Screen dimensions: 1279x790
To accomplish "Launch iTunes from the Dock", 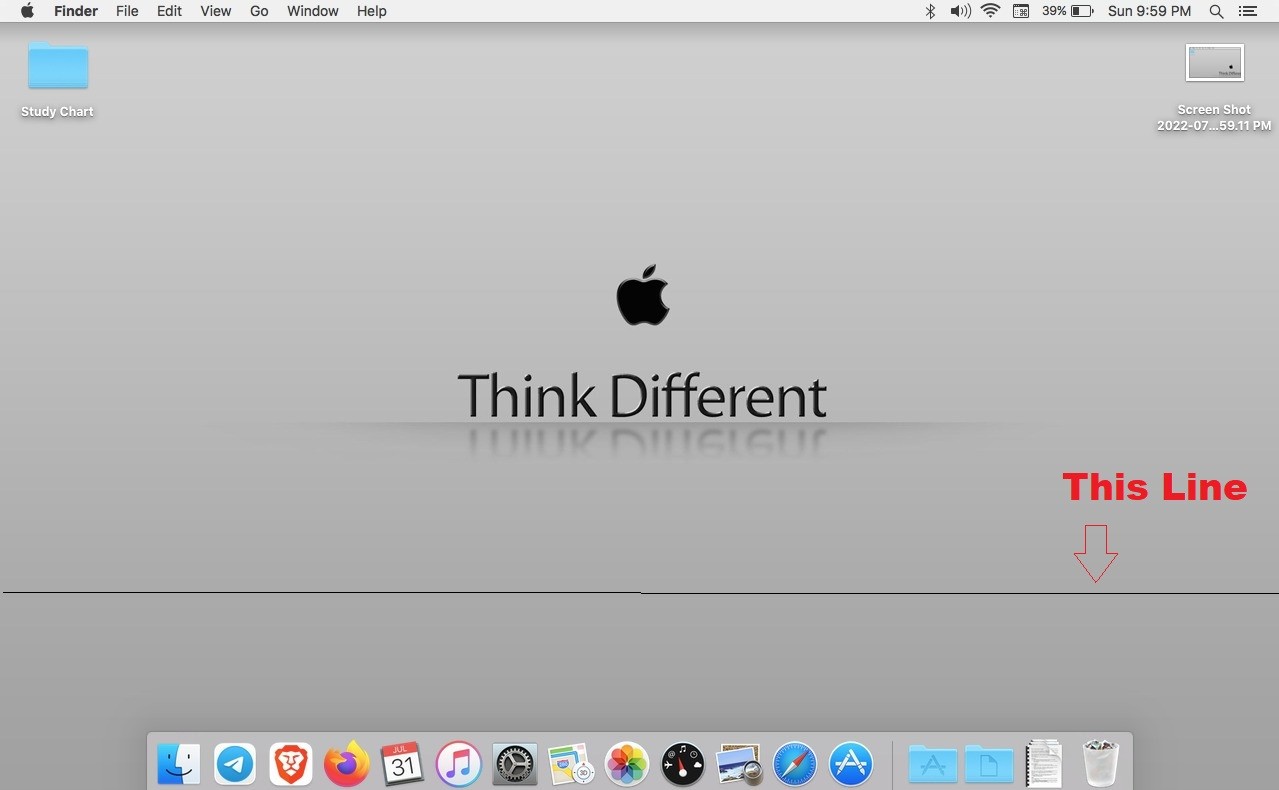I will pos(459,765).
